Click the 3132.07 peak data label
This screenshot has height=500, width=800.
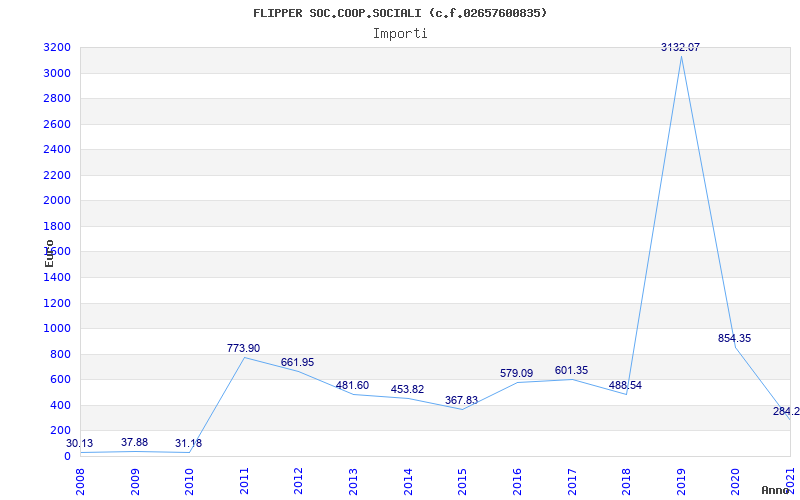pyautogui.click(x=680, y=47)
